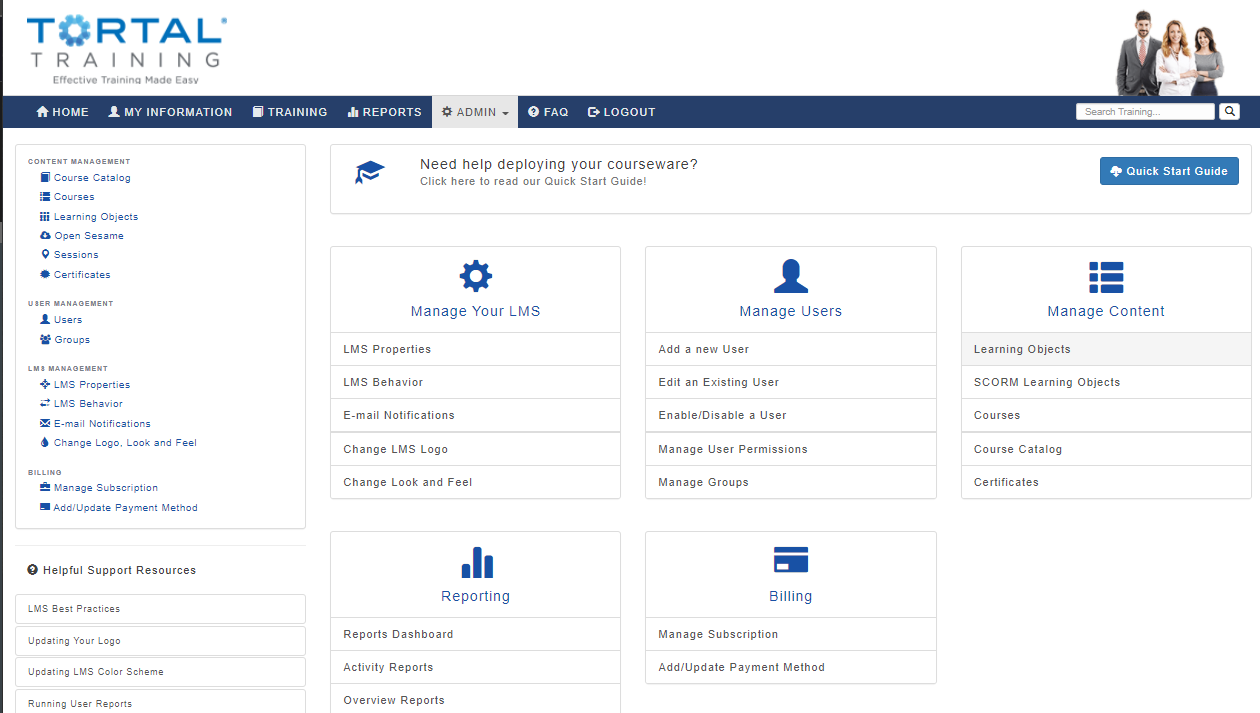
Task: Select Enable/Disable a User
Action: click(791, 415)
